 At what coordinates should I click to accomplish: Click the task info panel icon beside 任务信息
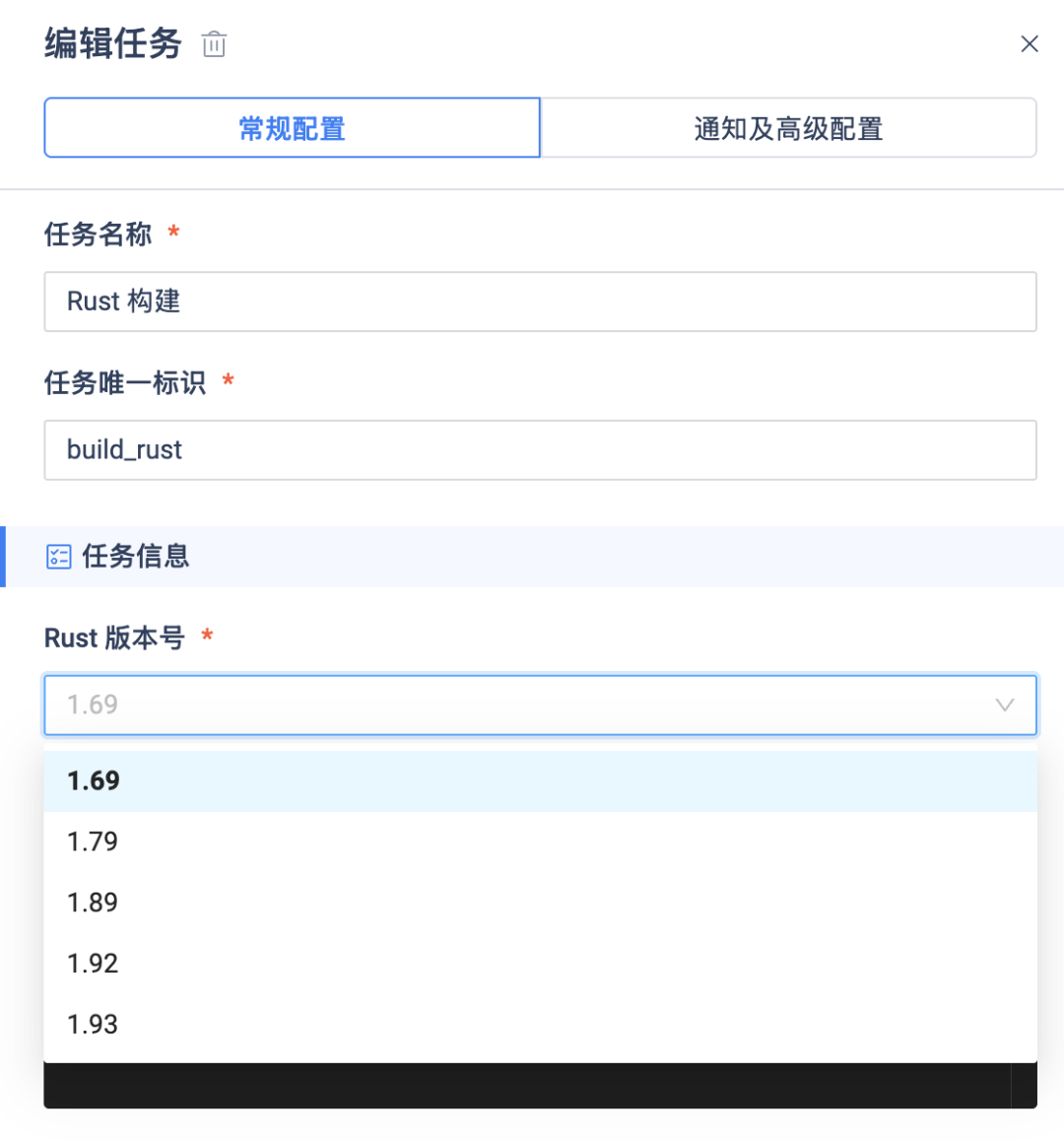pyautogui.click(x=59, y=556)
